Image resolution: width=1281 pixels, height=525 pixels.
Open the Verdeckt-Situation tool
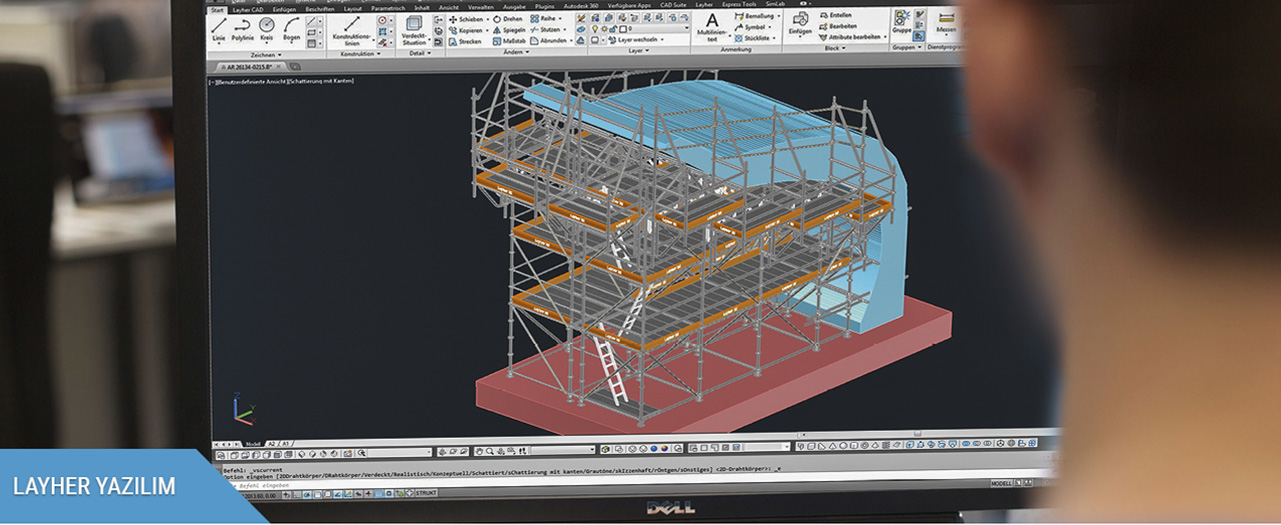[x=414, y=30]
